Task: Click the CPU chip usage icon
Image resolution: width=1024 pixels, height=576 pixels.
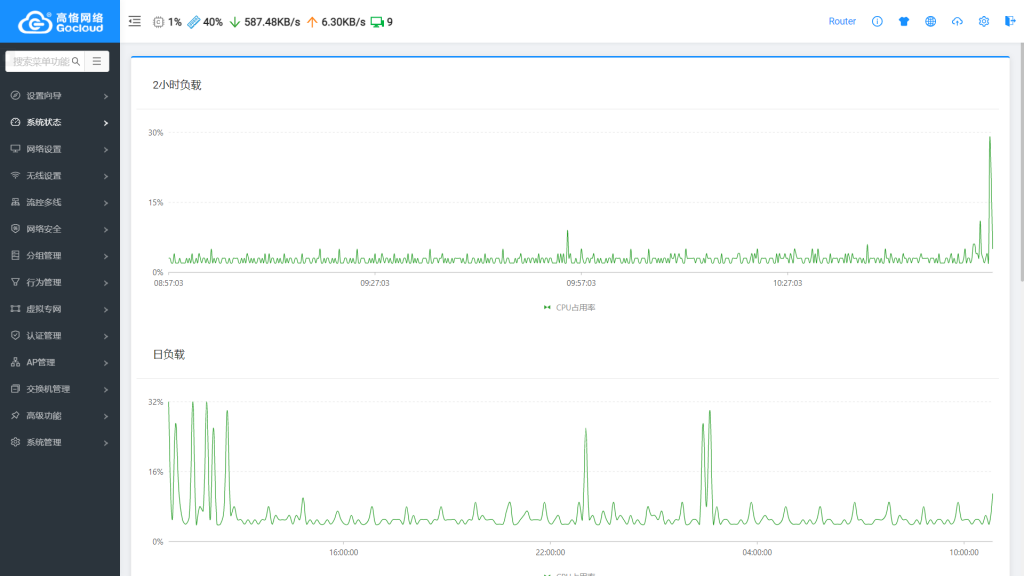Action: point(159,22)
